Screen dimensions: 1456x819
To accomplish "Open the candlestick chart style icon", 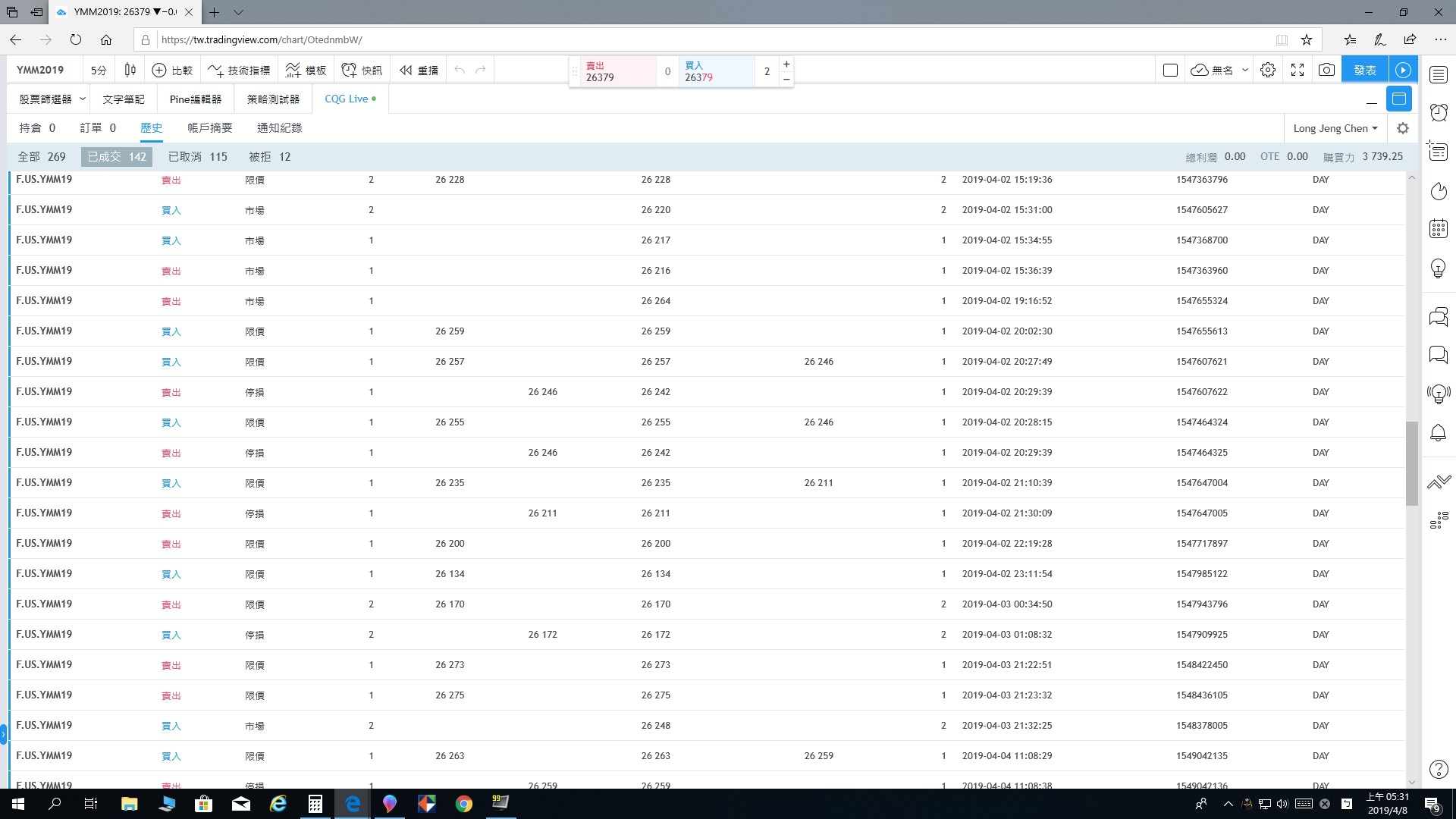I will tap(130, 70).
